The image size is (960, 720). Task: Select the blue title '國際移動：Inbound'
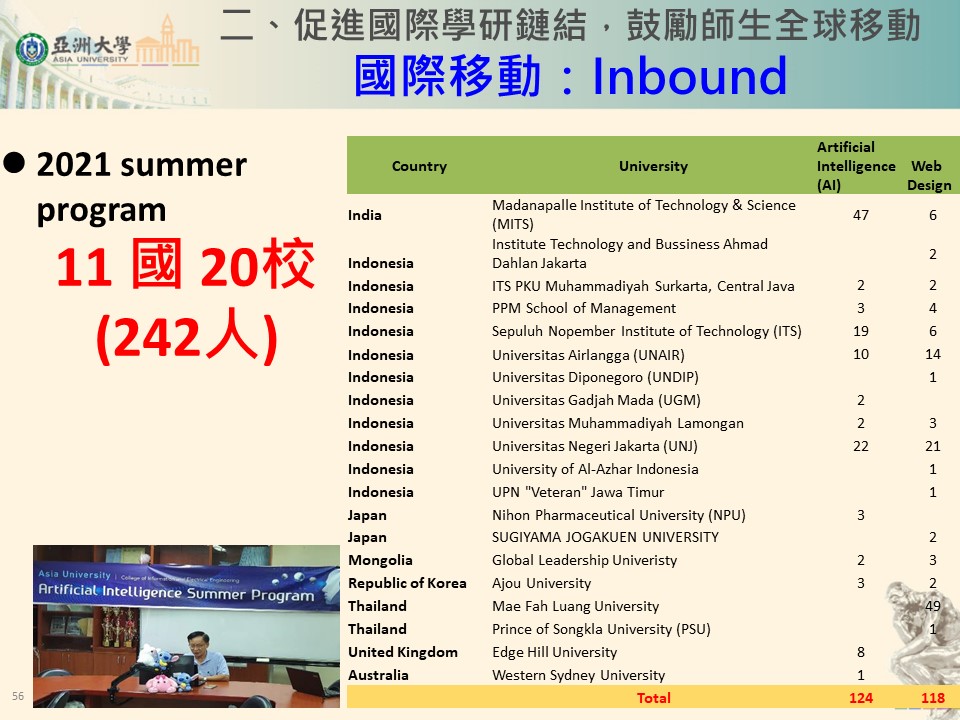(x=570, y=76)
